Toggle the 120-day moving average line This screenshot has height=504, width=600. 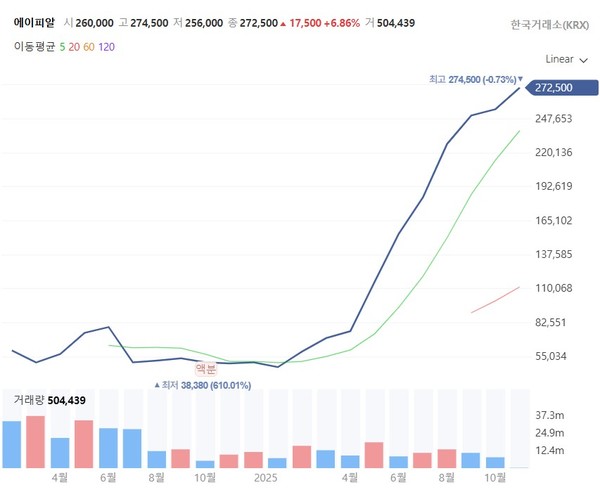107,46
